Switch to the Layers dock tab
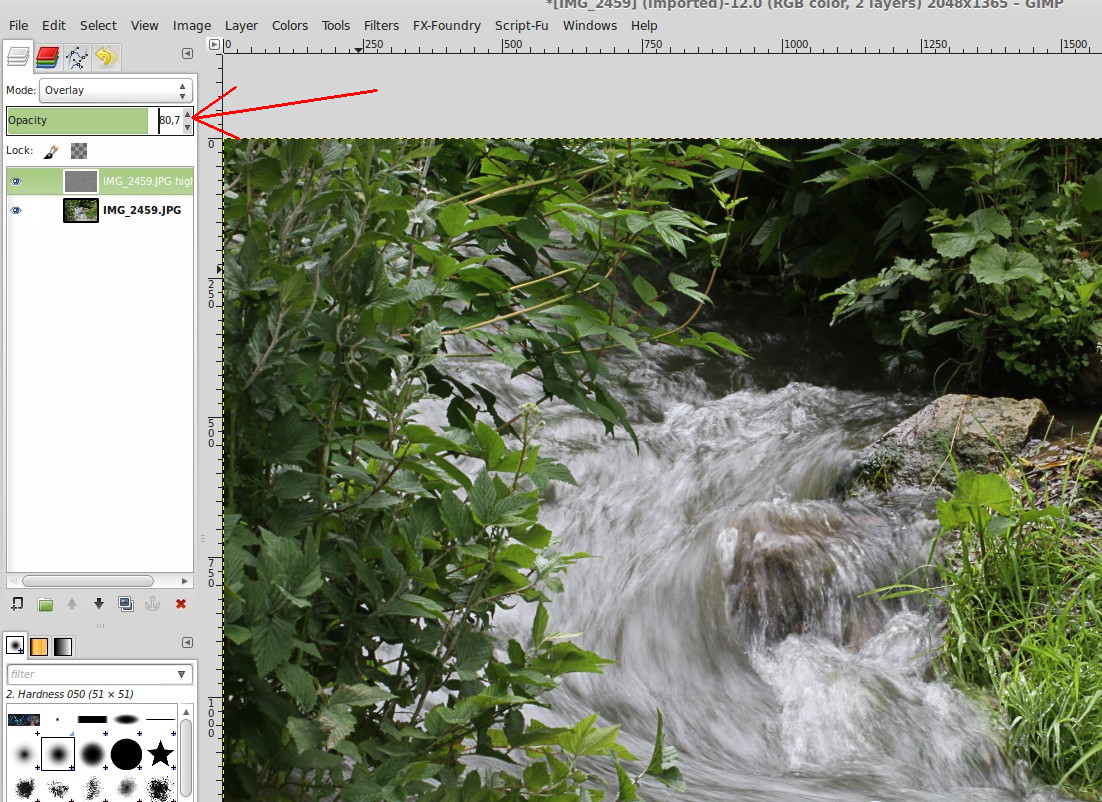The height and width of the screenshot is (802, 1102). (18, 57)
